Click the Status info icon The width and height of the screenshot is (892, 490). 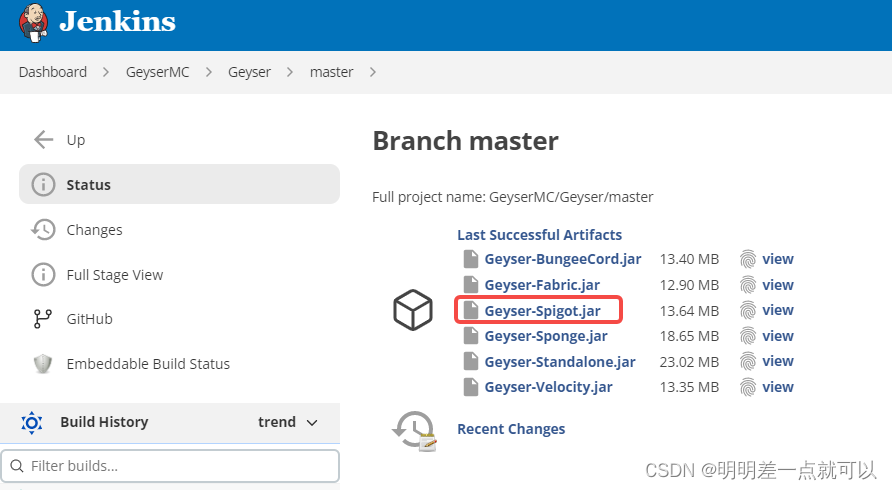(43, 185)
